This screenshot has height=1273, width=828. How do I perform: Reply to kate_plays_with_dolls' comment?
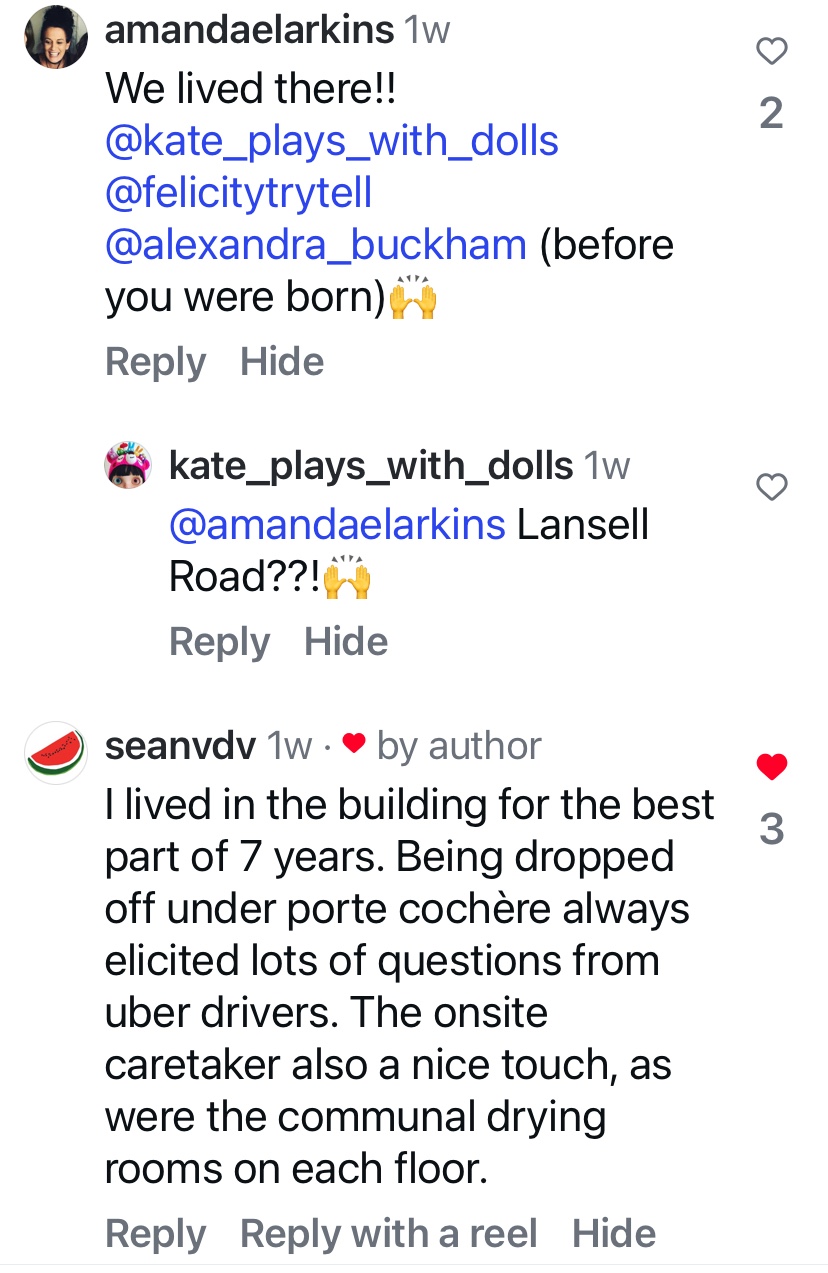219,642
